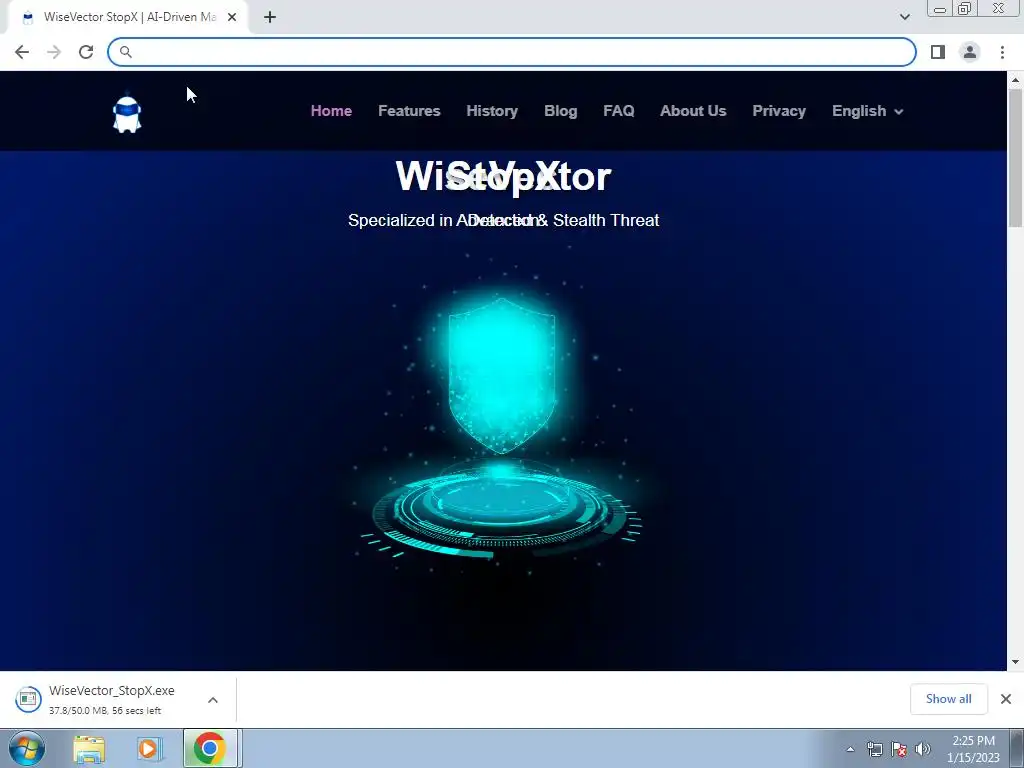Open the Privacy nav link

779,111
